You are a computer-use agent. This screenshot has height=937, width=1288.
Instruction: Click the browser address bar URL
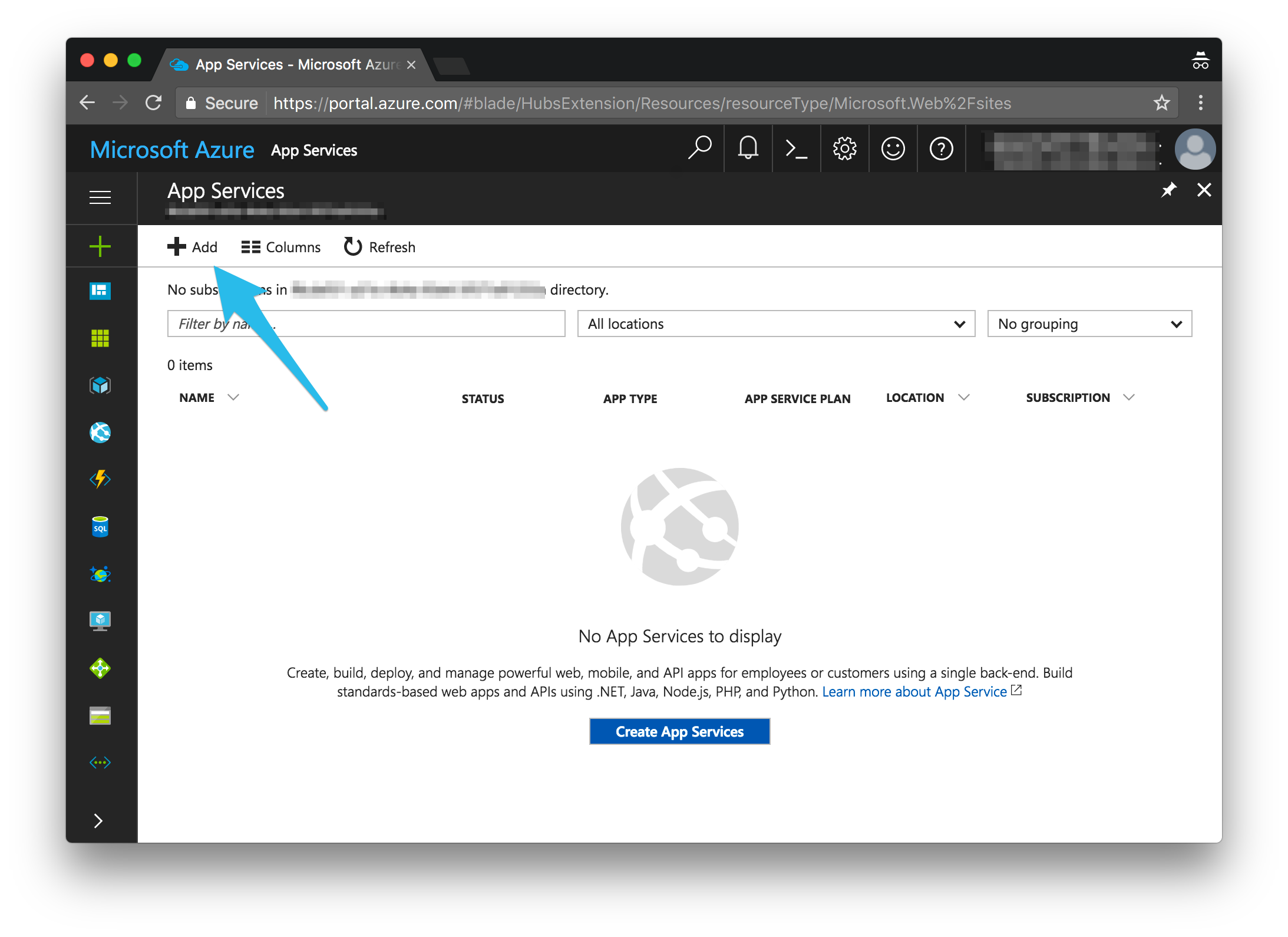pyautogui.click(x=642, y=103)
